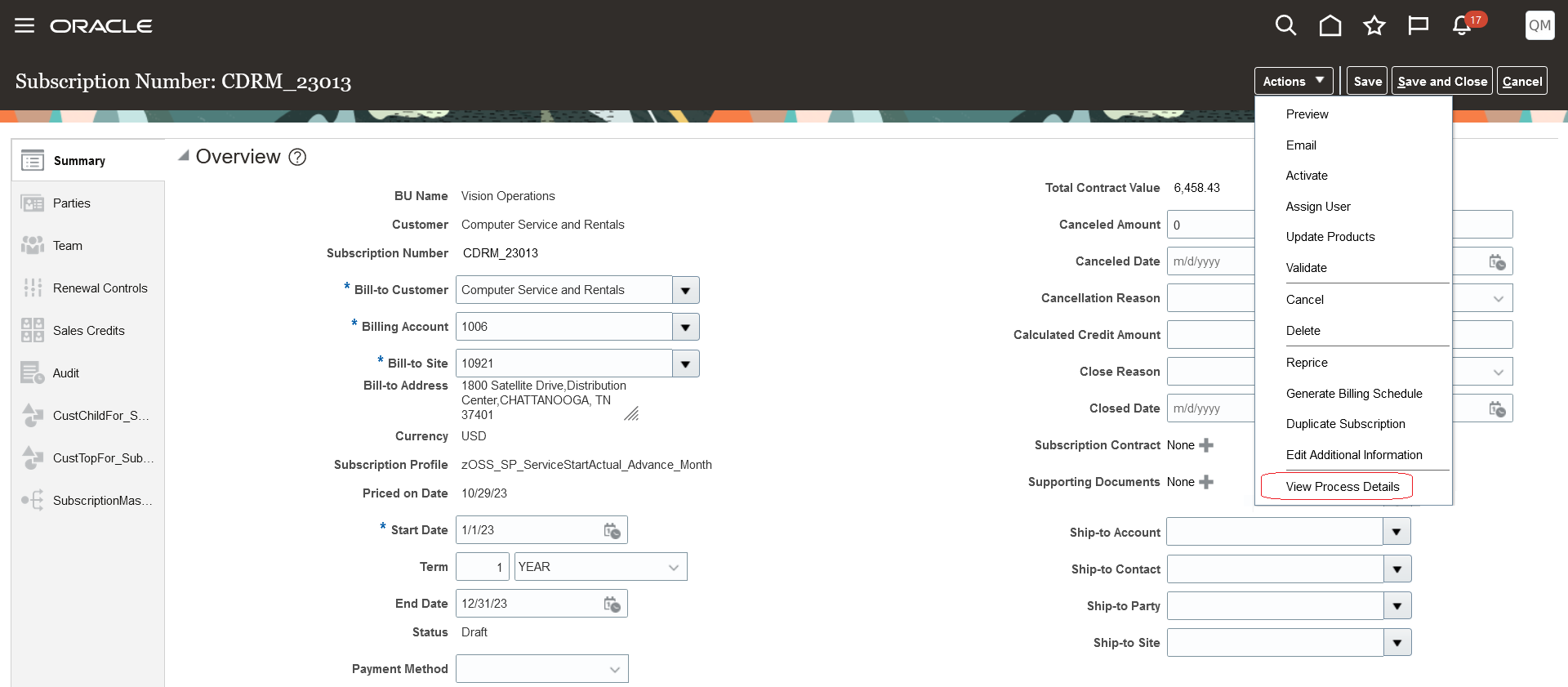This screenshot has height=687, width=1568.
Task: Click the Parties sidebar icon
Action: click(33, 203)
